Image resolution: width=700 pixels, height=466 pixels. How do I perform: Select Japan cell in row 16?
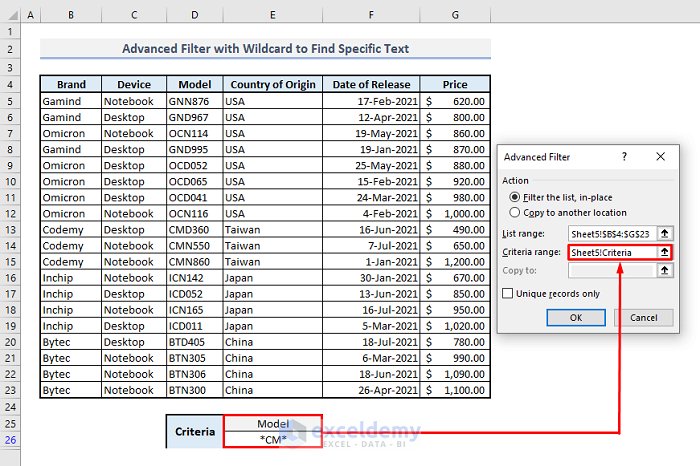[272, 278]
